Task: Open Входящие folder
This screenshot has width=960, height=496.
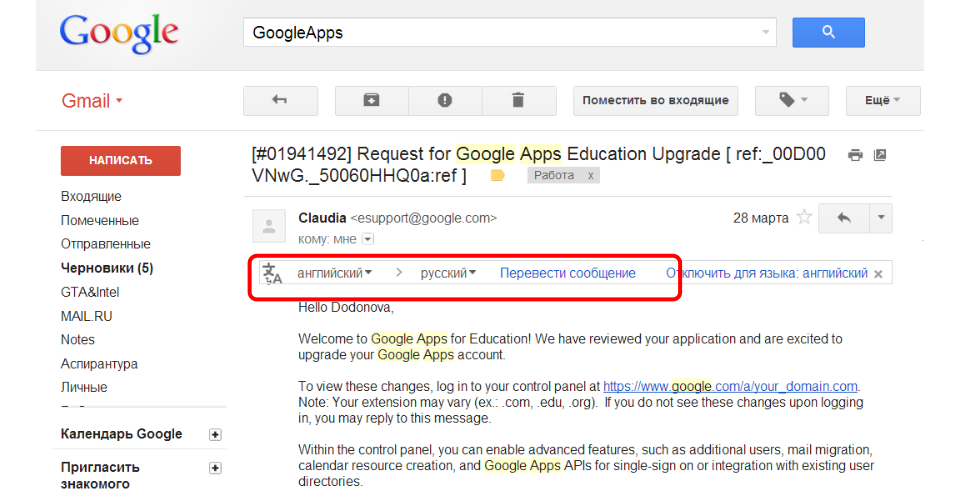Action: pos(91,197)
